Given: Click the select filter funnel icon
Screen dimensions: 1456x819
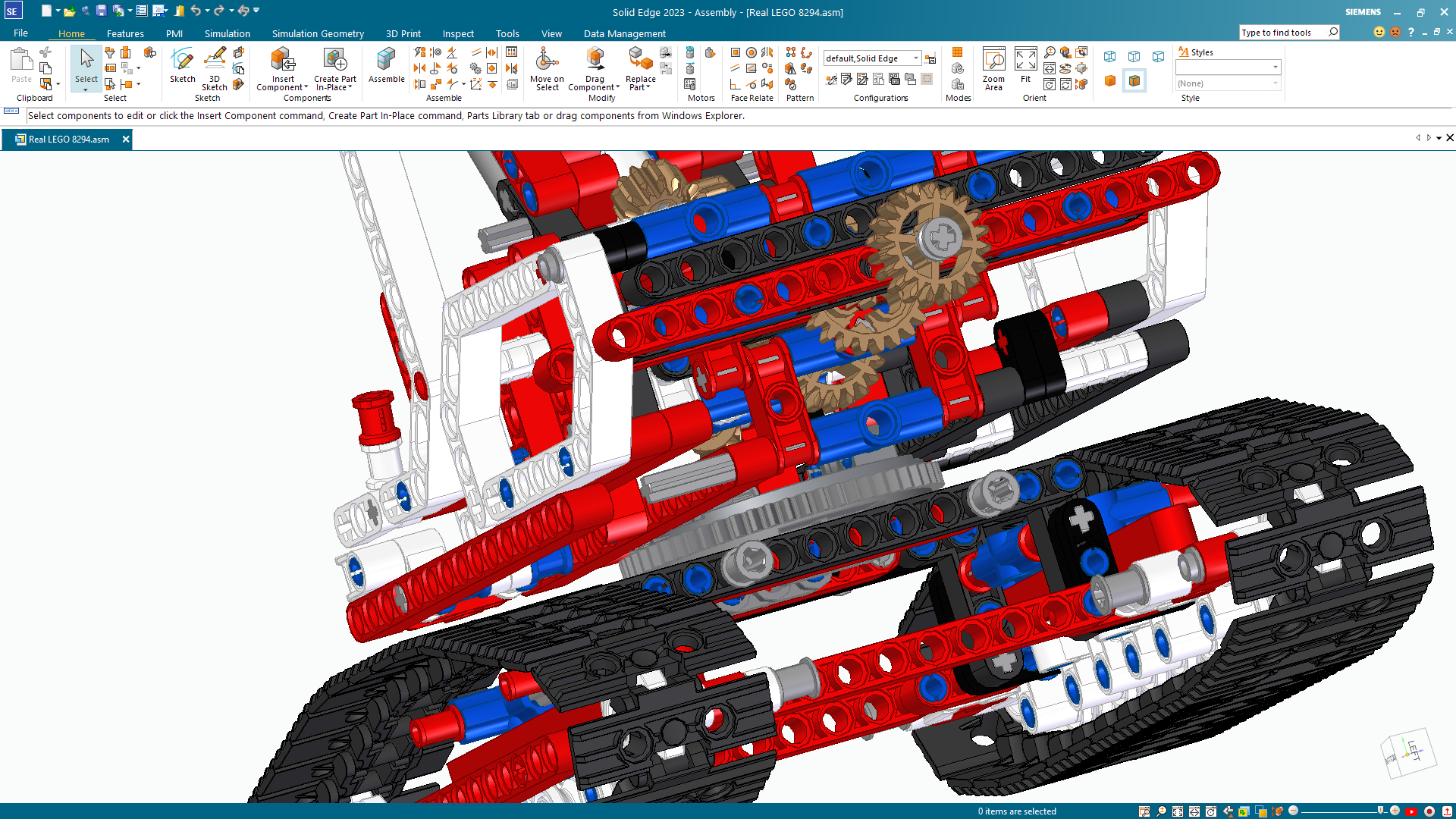Looking at the screenshot, I should point(110,52).
